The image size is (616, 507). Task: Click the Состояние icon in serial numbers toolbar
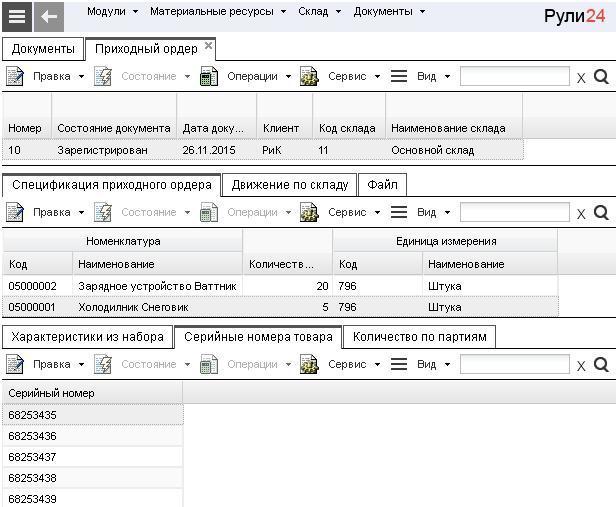point(103,364)
